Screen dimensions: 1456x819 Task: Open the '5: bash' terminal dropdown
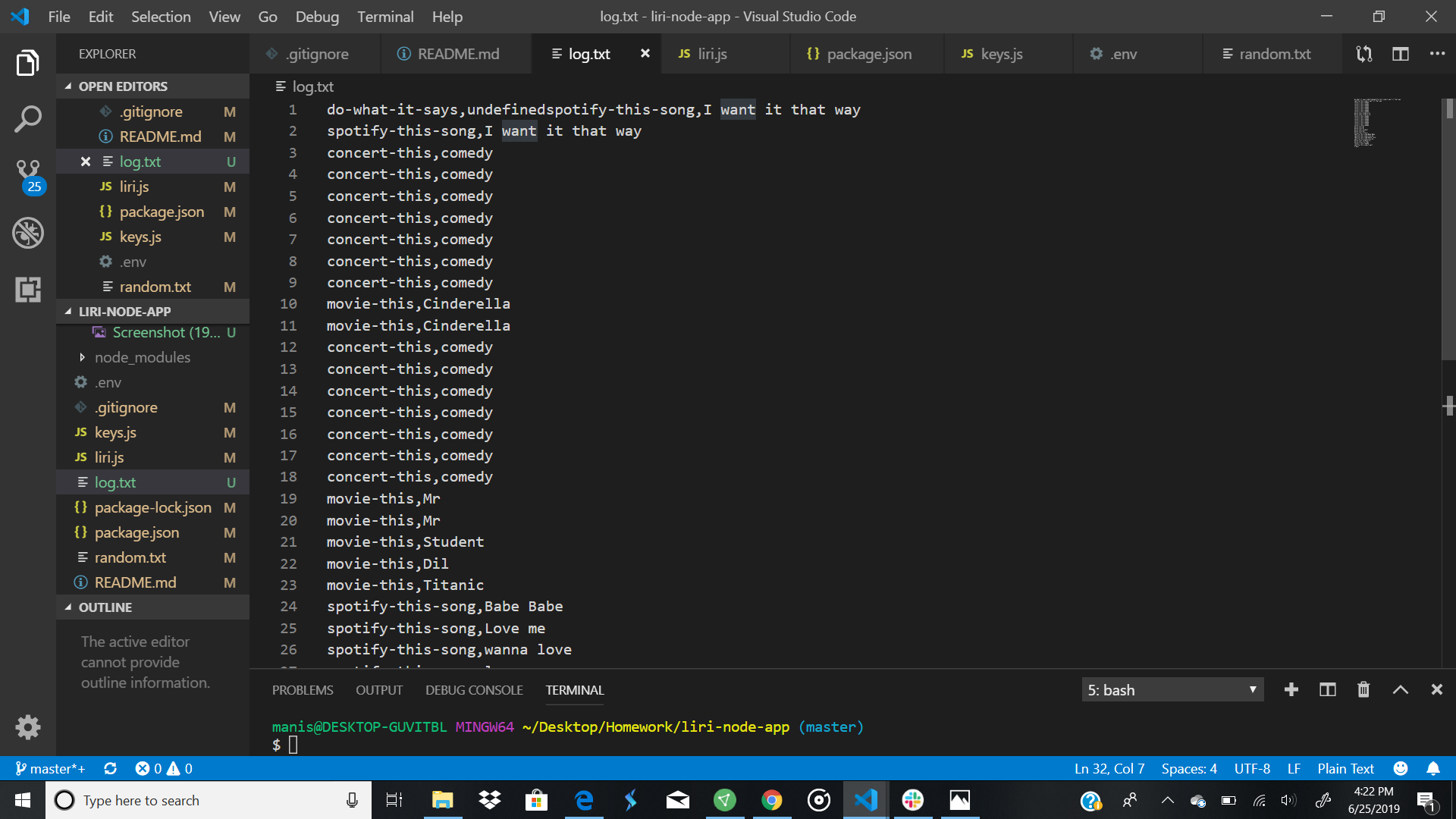(1172, 689)
